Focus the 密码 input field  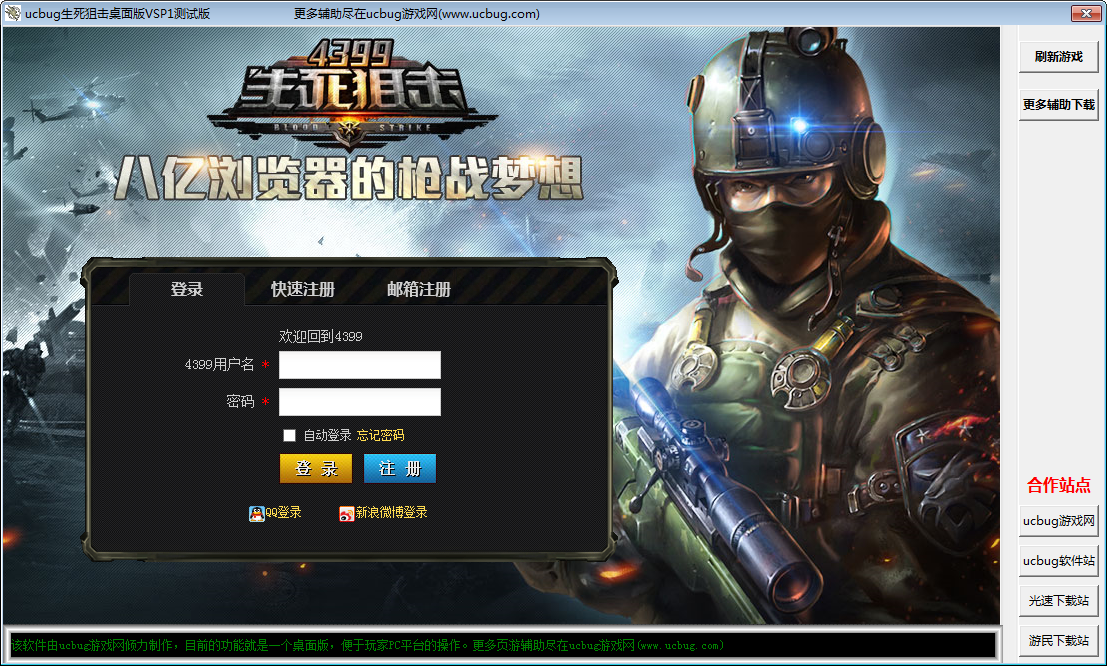tap(360, 402)
